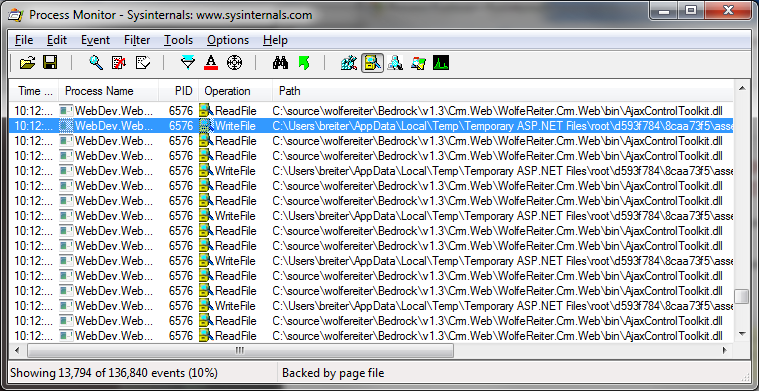Click the vertical scrollbar thumb

(x=742, y=296)
